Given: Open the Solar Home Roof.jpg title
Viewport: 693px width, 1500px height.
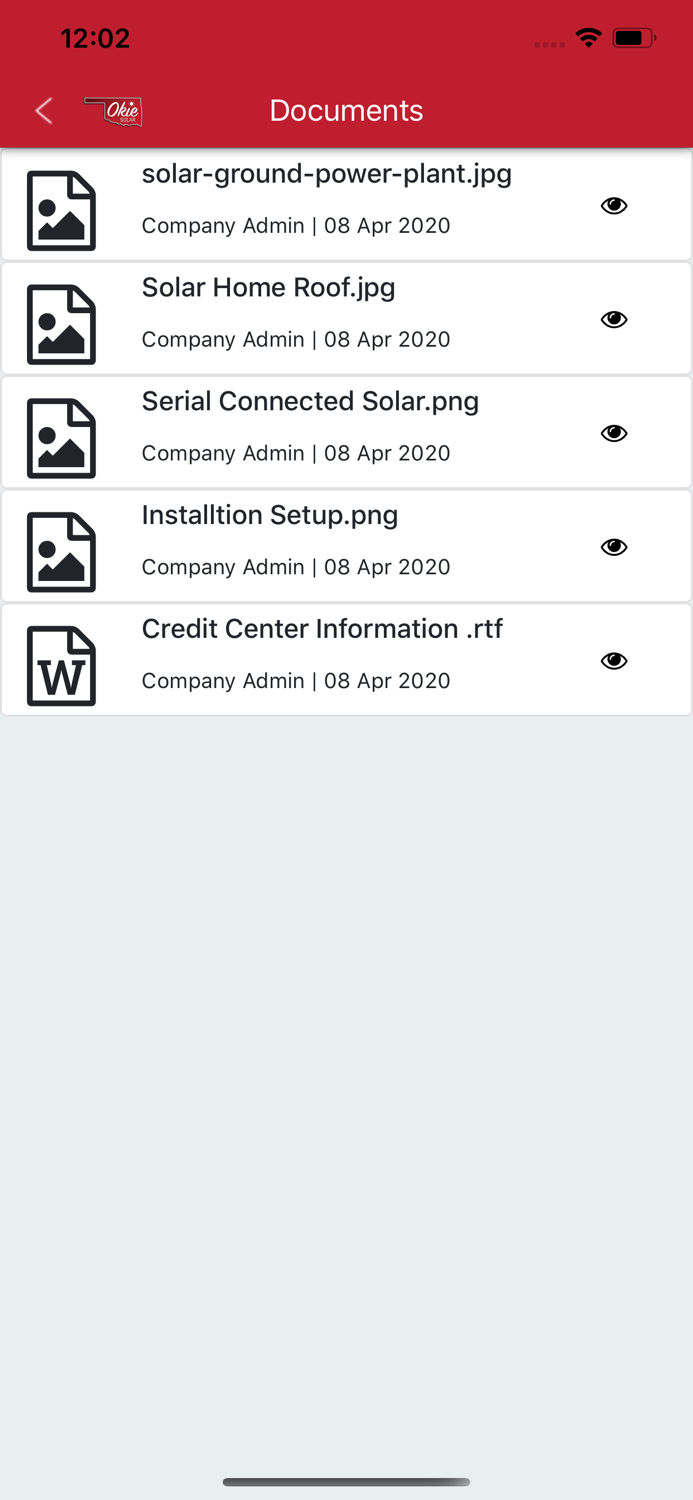Looking at the screenshot, I should pos(269,288).
